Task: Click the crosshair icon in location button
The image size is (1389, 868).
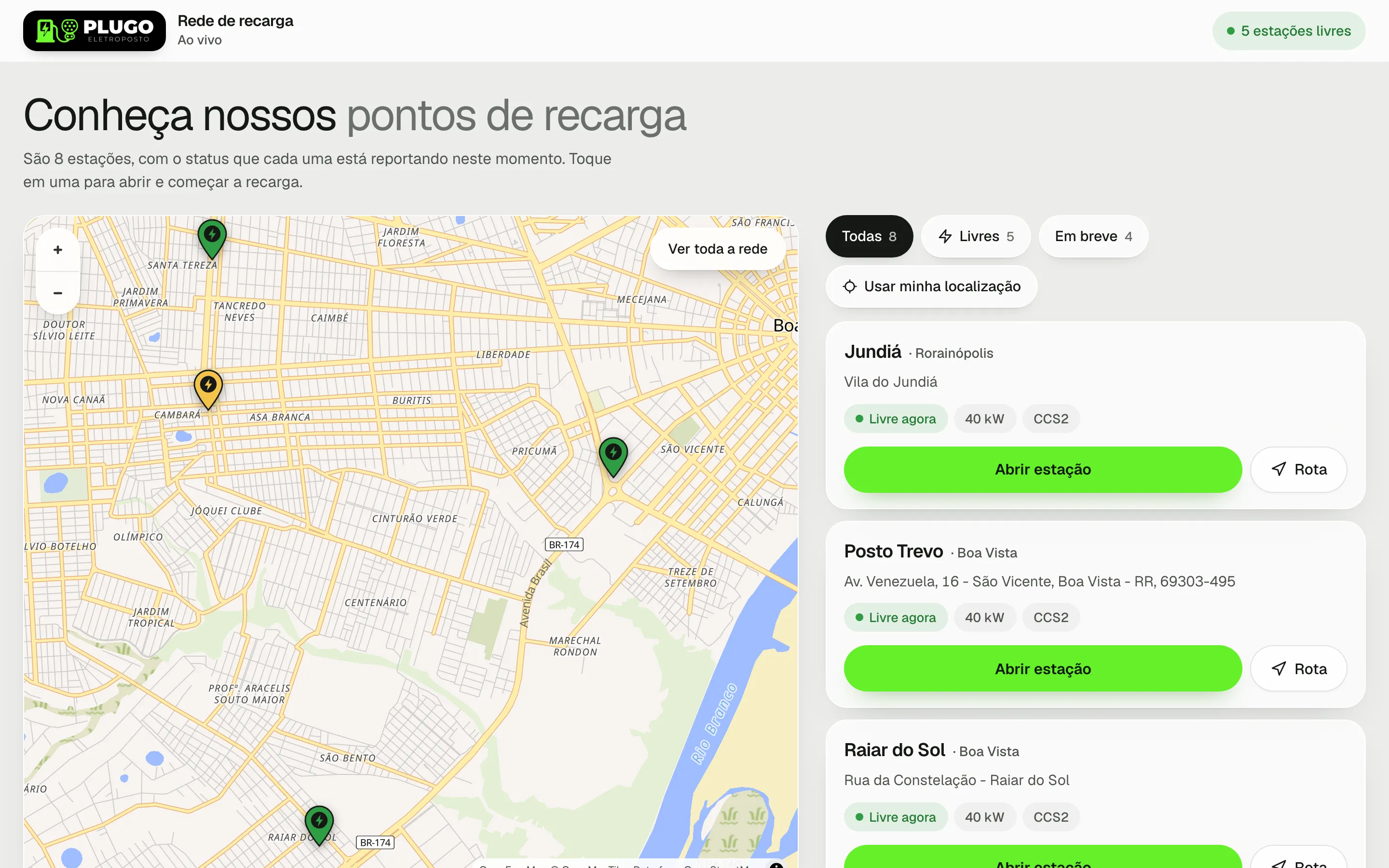Action: pyautogui.click(x=849, y=286)
